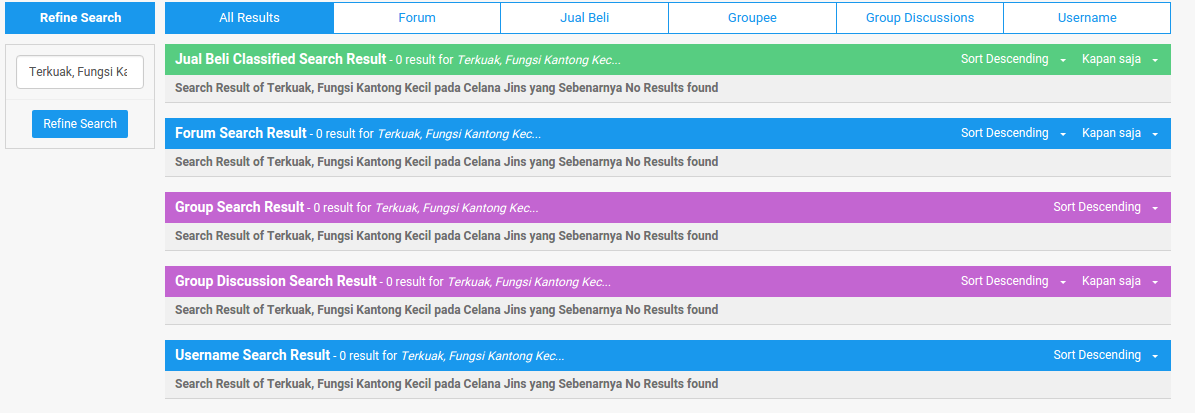Click No Results text under Username results

point(446,383)
